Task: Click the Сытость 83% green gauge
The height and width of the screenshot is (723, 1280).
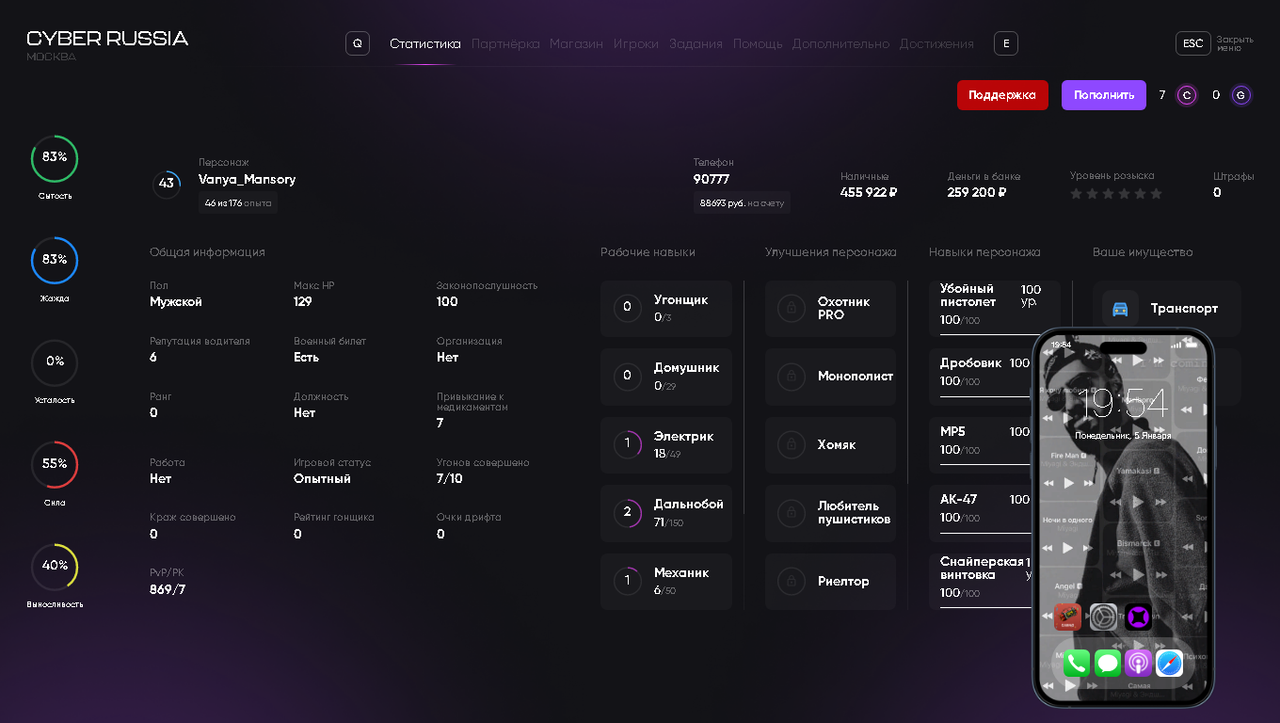Action: 55,158
